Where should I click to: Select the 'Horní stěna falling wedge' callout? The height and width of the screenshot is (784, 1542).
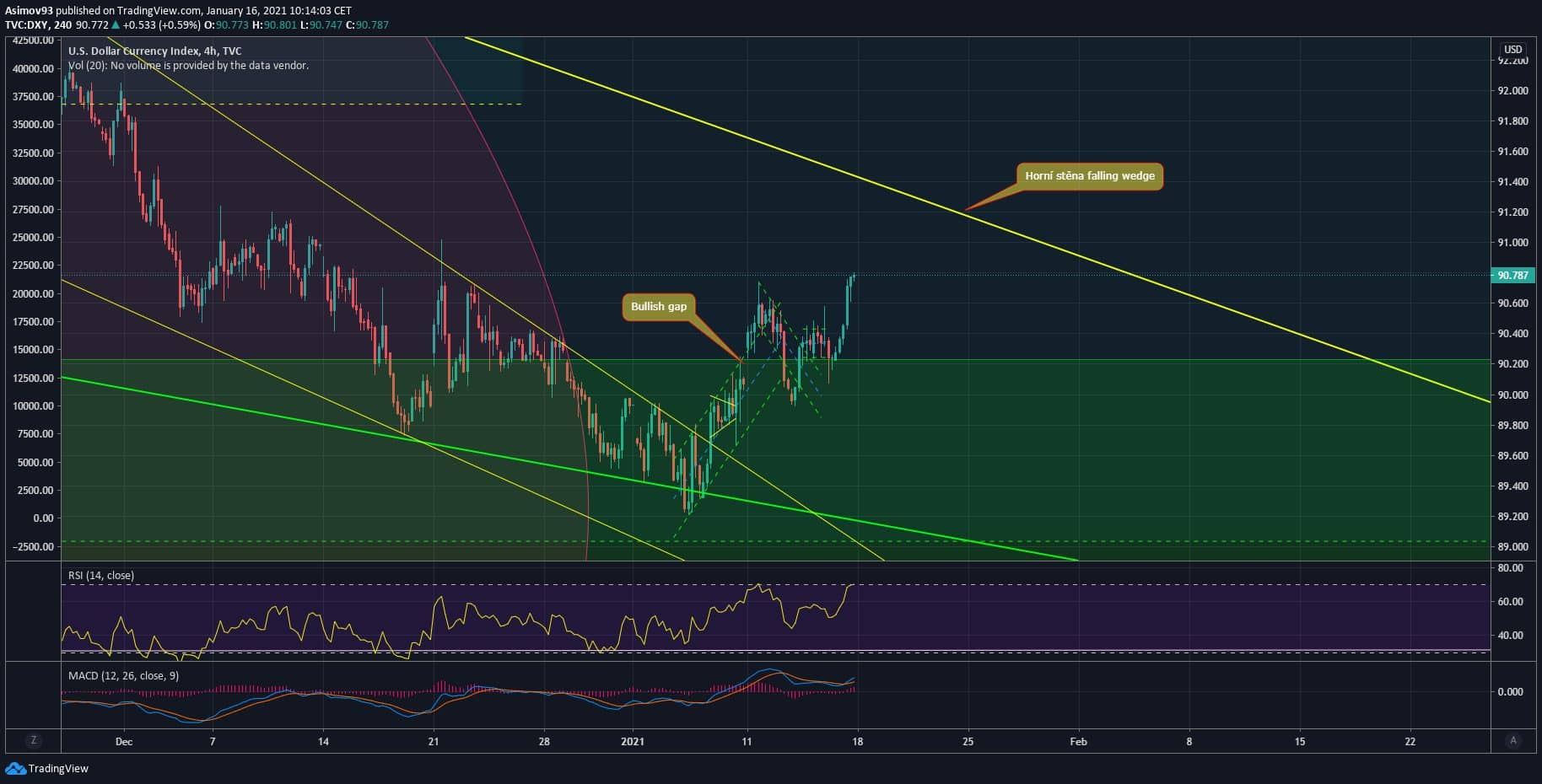click(1090, 176)
